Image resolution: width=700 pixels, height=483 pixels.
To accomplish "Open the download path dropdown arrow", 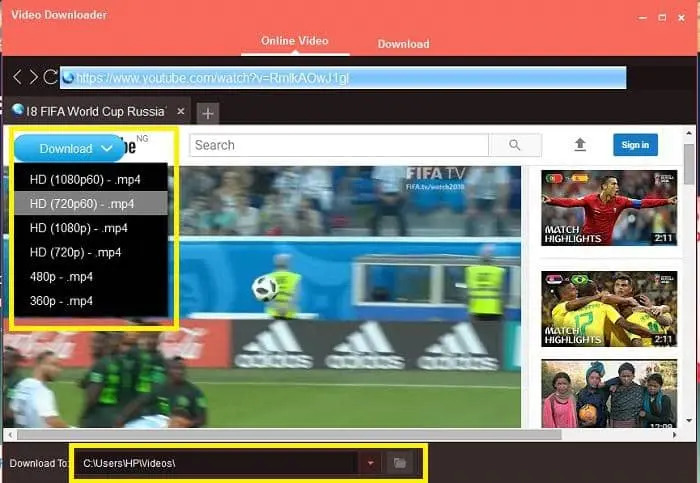I will (371, 463).
